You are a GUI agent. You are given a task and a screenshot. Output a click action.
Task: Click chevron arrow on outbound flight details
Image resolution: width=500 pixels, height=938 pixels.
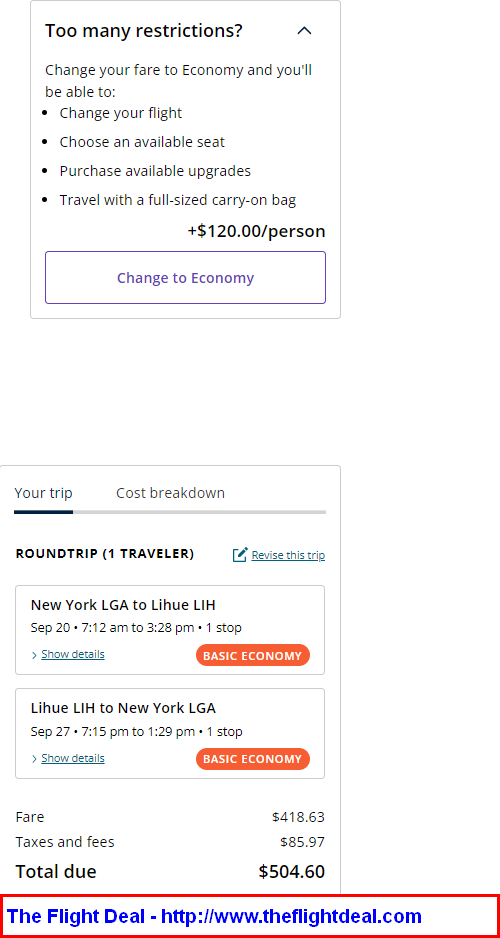(34, 655)
